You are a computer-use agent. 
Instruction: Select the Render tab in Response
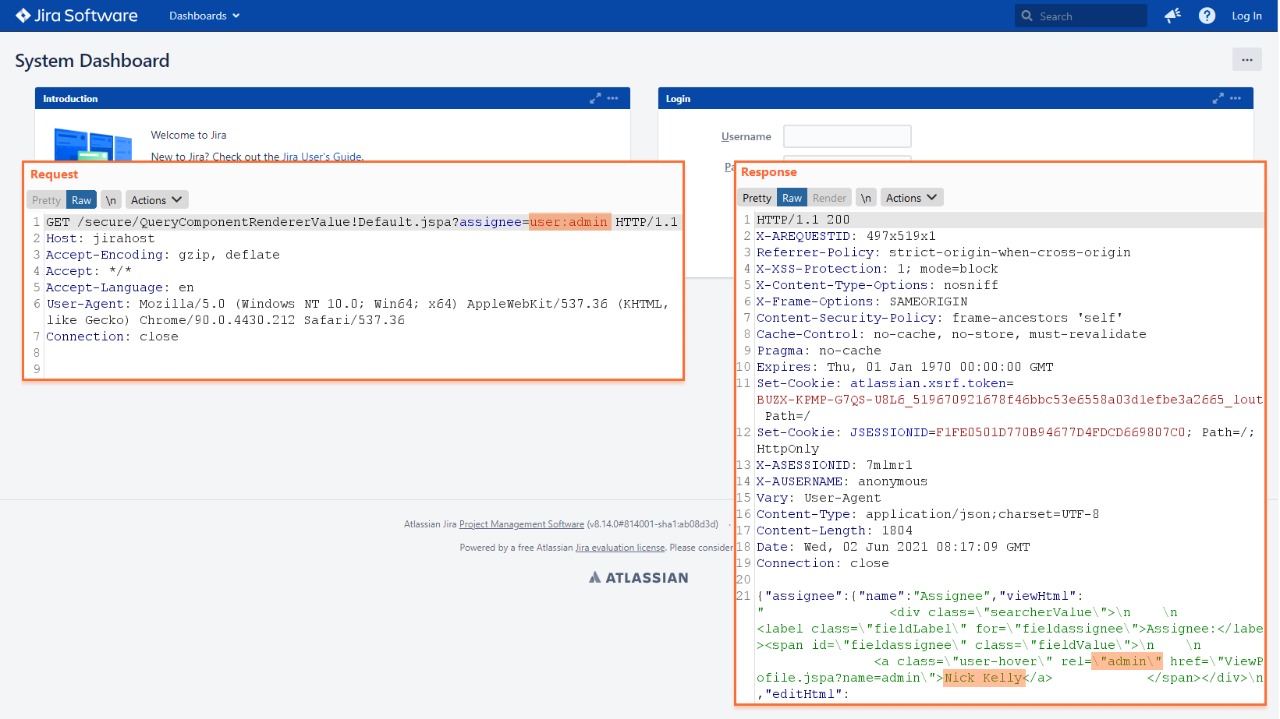pyautogui.click(x=829, y=198)
